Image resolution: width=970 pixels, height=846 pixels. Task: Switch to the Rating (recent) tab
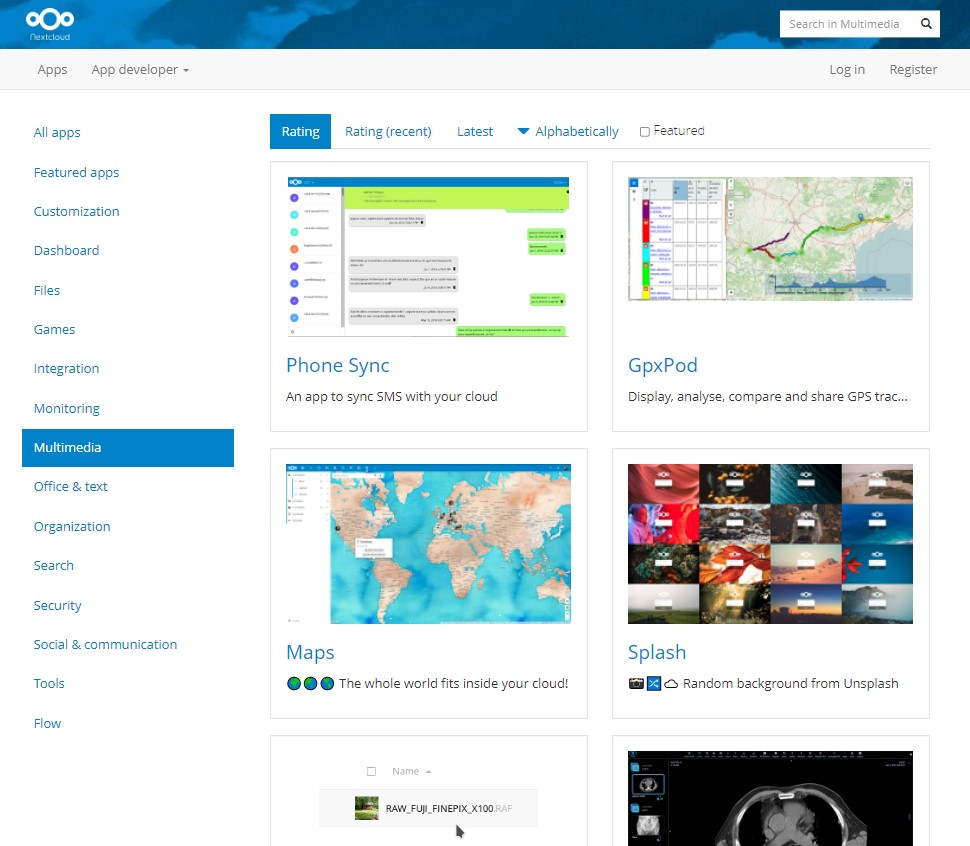(388, 131)
